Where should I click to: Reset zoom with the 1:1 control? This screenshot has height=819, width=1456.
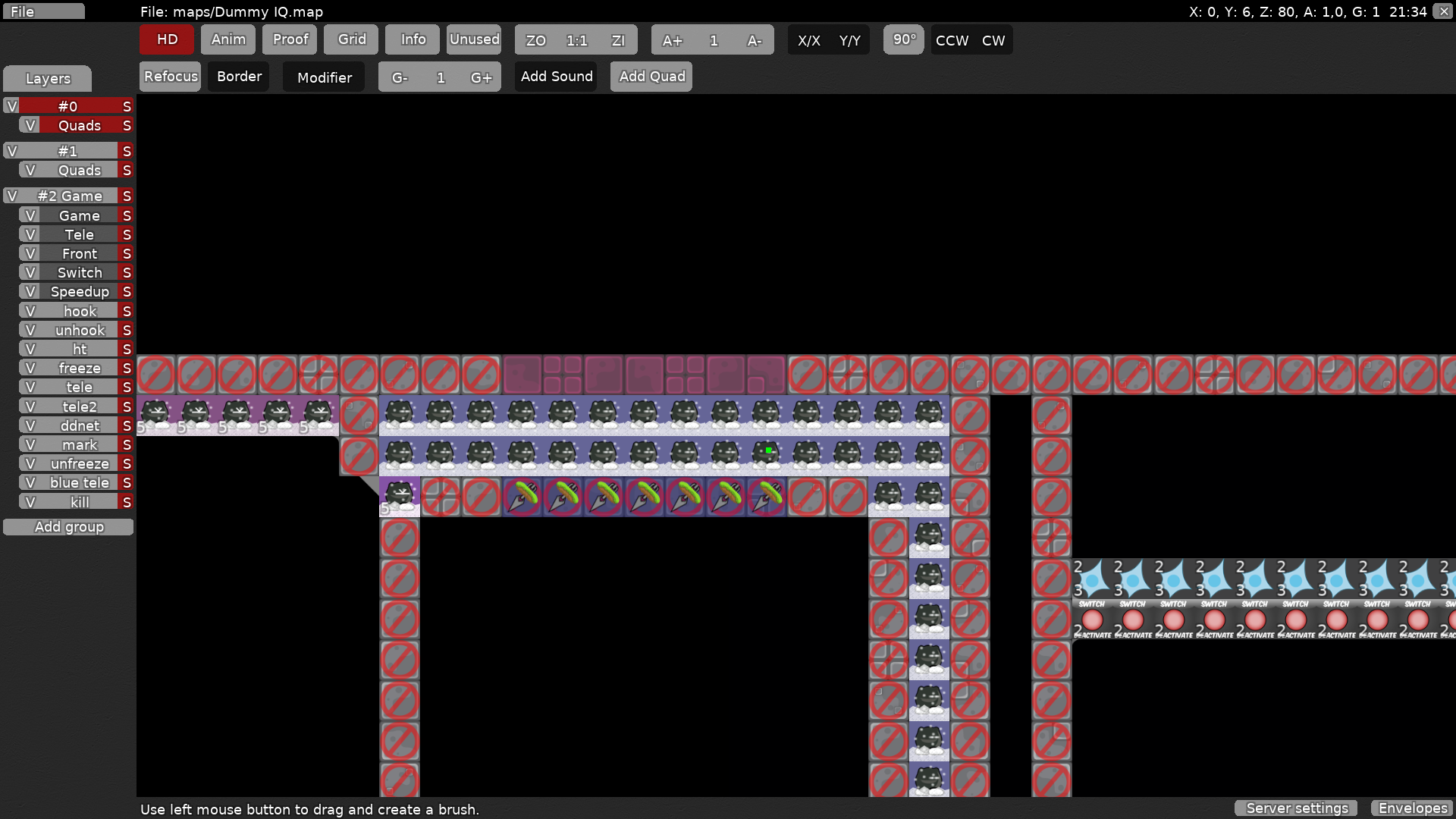(576, 40)
